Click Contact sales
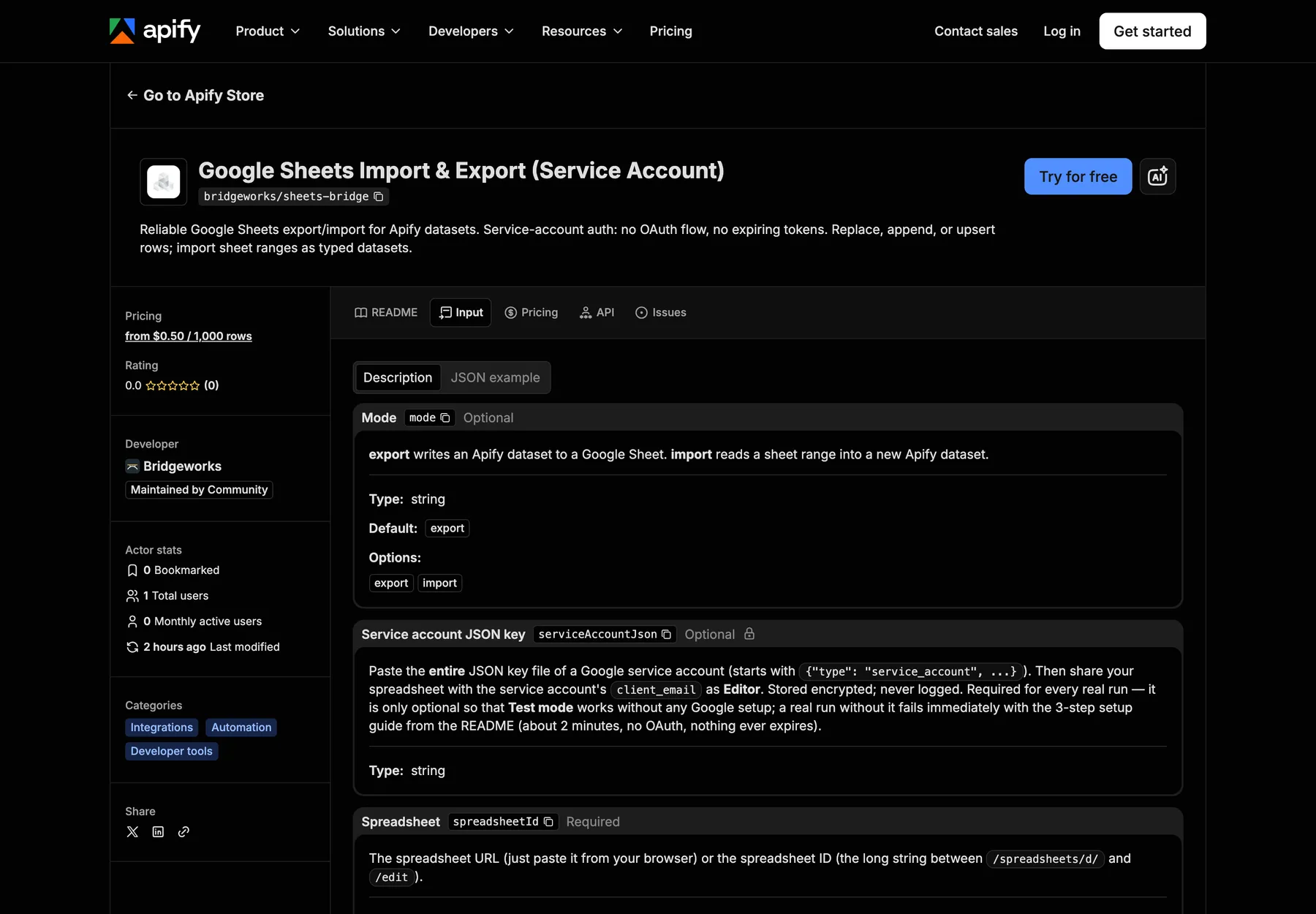Screen dimensions: 1316x914 coord(976,31)
